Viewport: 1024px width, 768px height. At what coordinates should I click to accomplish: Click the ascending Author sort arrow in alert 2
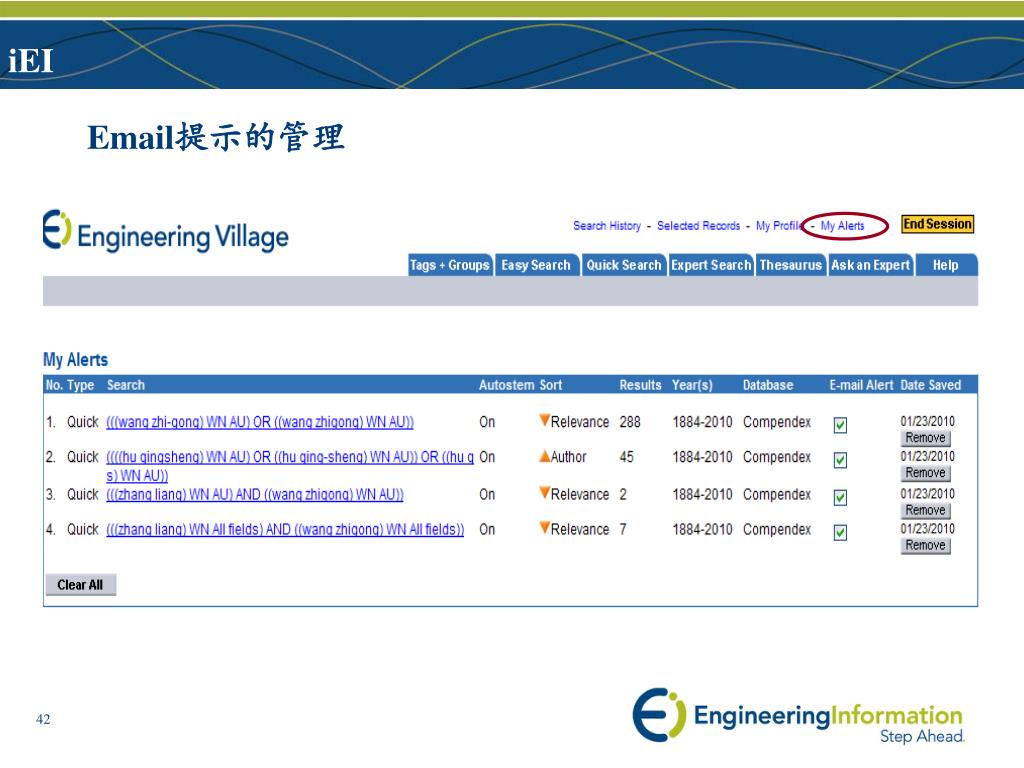pyautogui.click(x=544, y=456)
